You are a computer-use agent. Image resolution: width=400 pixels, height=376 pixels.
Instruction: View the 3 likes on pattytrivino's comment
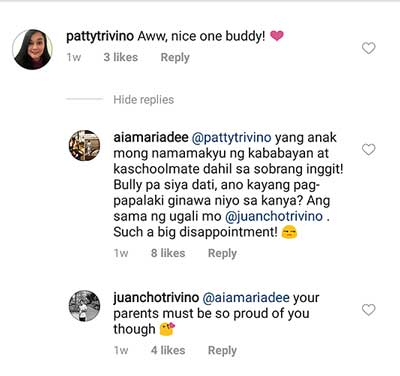pyautogui.click(x=121, y=57)
